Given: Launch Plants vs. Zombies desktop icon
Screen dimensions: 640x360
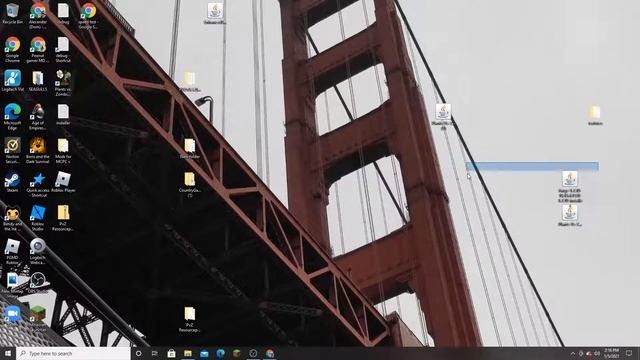Looking at the screenshot, I should point(63,83).
